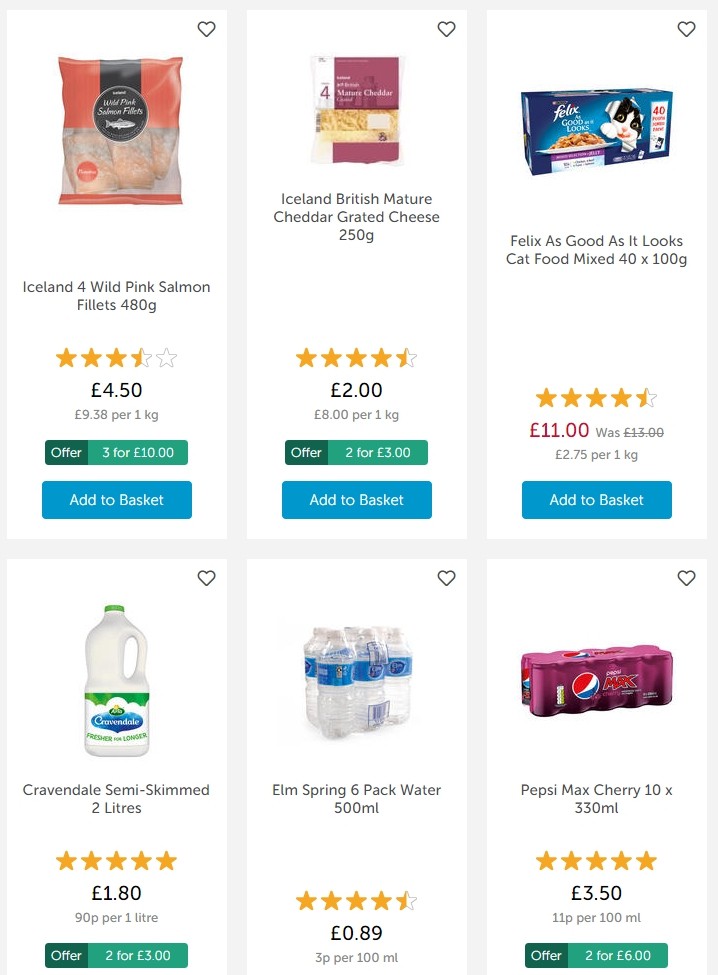718x975 pixels.
Task: Click the third star on Felix Cat Food rating
Action: click(x=597, y=397)
